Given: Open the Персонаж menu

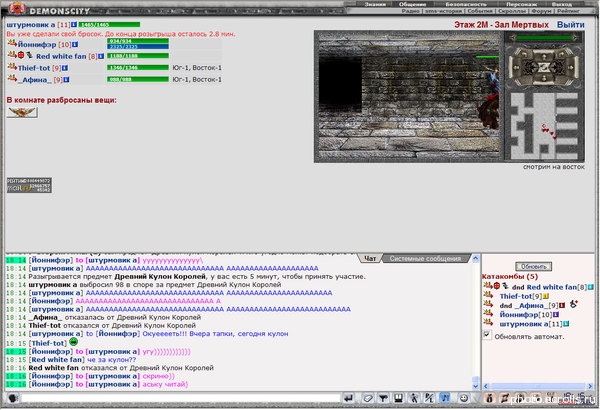Looking at the screenshot, I should click(x=522, y=4).
